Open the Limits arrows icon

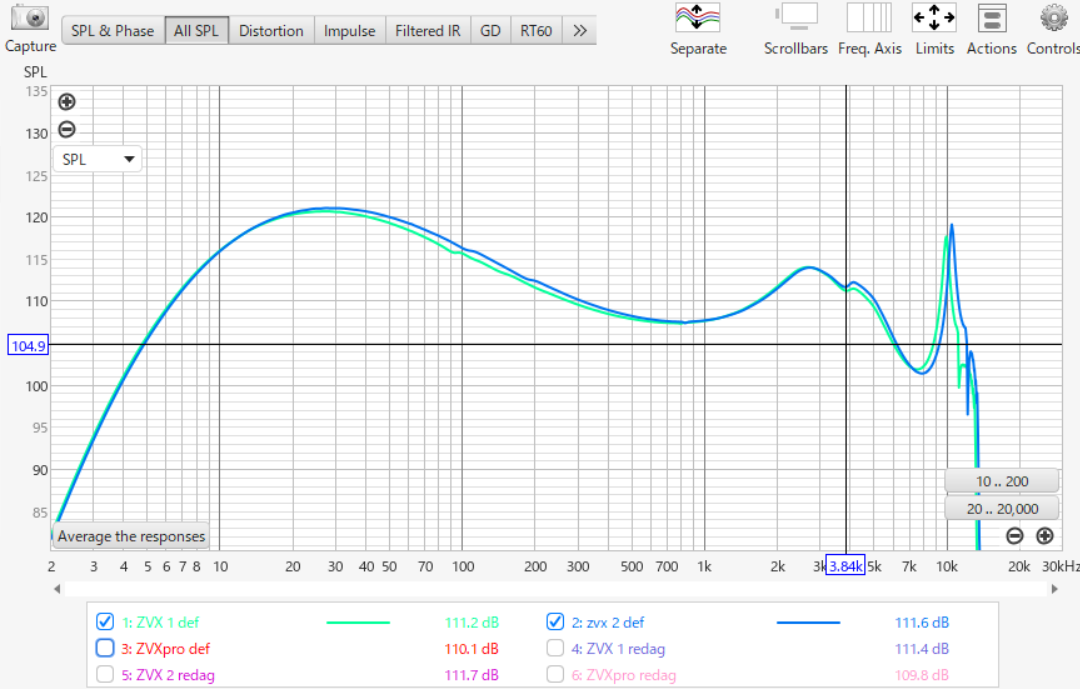coord(934,18)
